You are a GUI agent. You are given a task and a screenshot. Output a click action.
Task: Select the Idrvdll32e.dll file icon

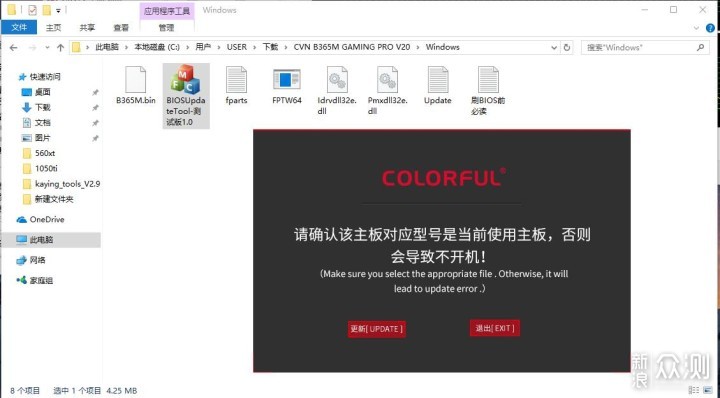tap(337, 80)
